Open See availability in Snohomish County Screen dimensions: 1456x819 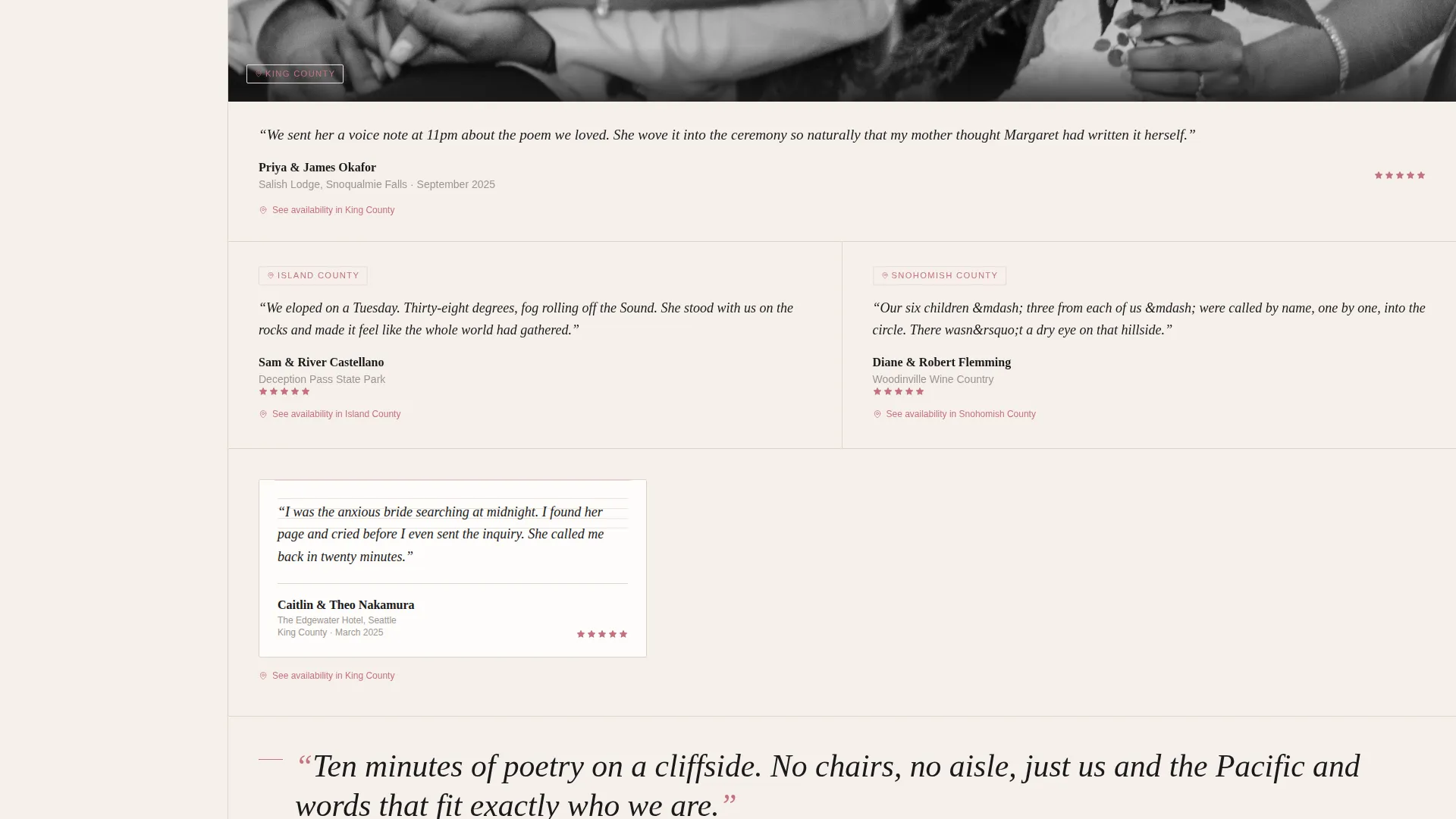coord(954,414)
